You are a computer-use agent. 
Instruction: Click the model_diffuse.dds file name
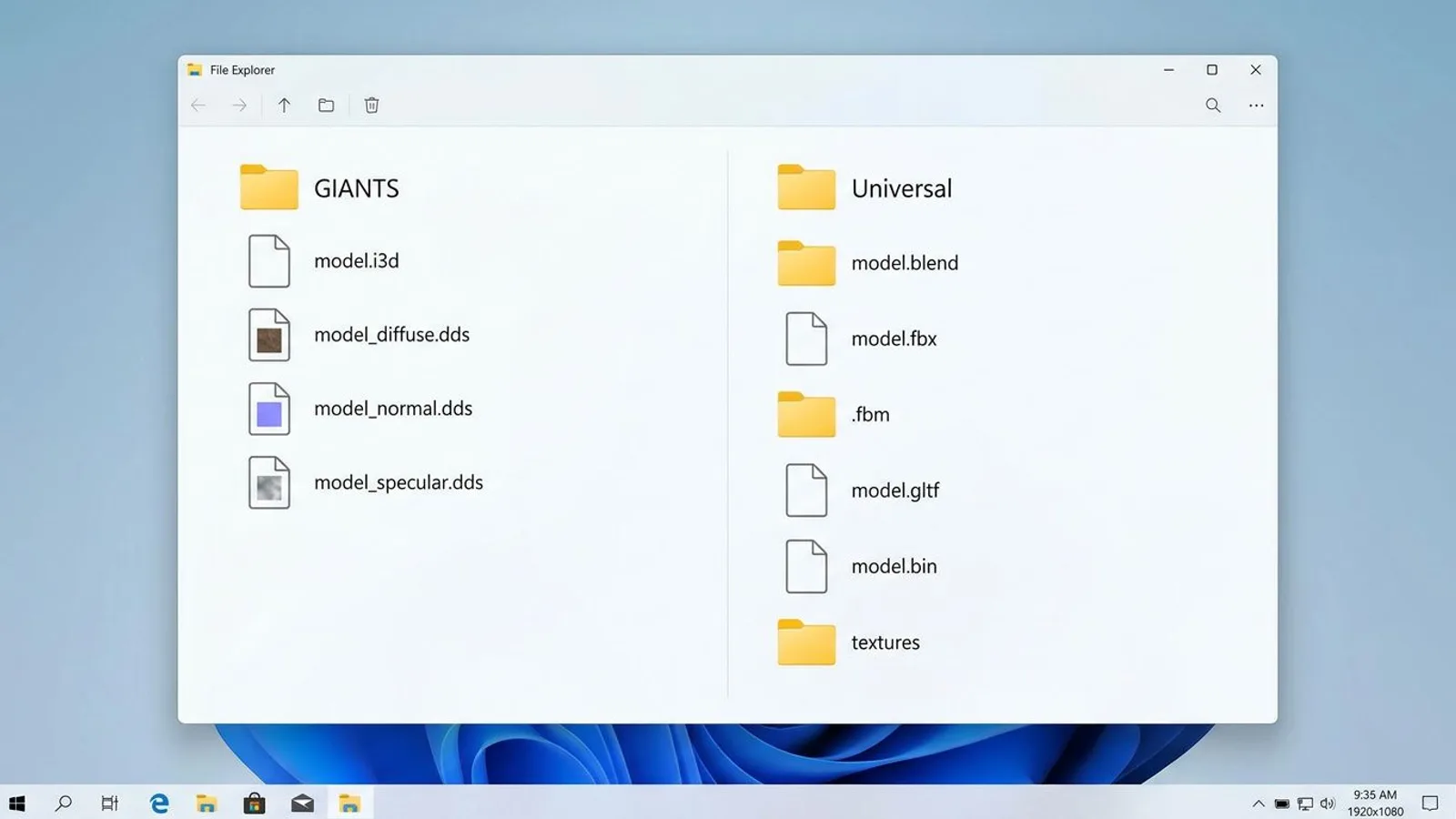[x=392, y=335]
